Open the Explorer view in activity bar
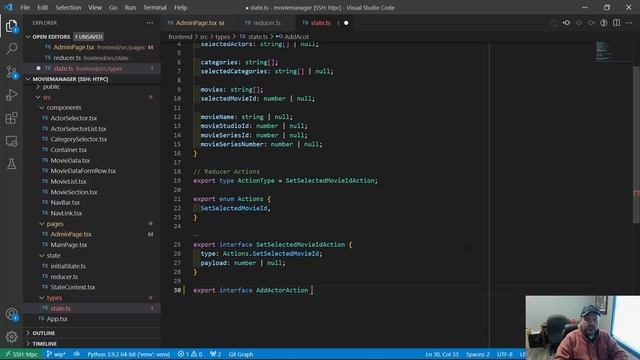Image resolution: width=640 pixels, height=360 pixels. point(11,26)
